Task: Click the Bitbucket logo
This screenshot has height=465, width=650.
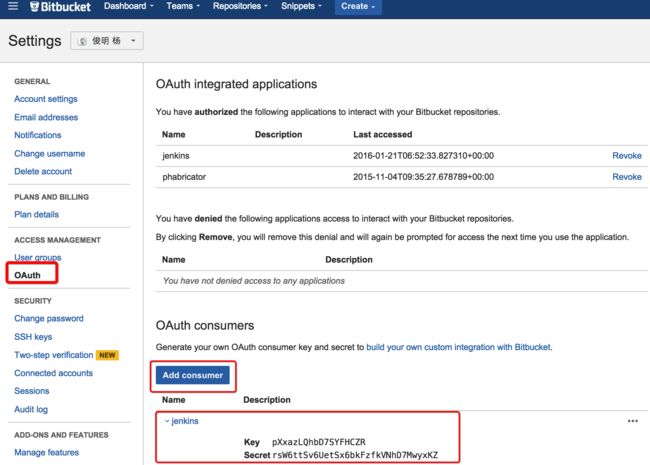Action: tap(61, 6)
